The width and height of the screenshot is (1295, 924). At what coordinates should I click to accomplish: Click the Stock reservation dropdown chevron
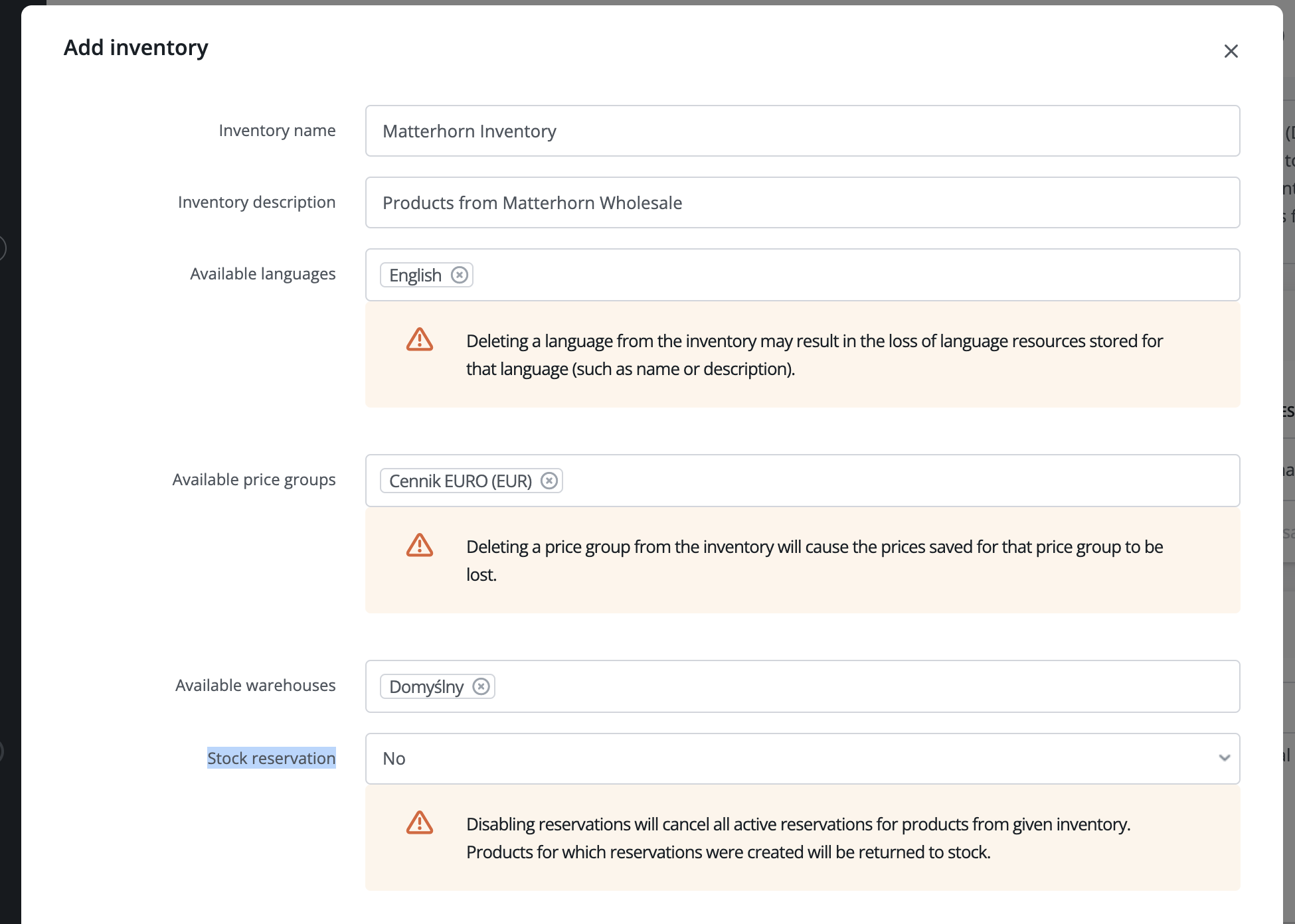1224,758
